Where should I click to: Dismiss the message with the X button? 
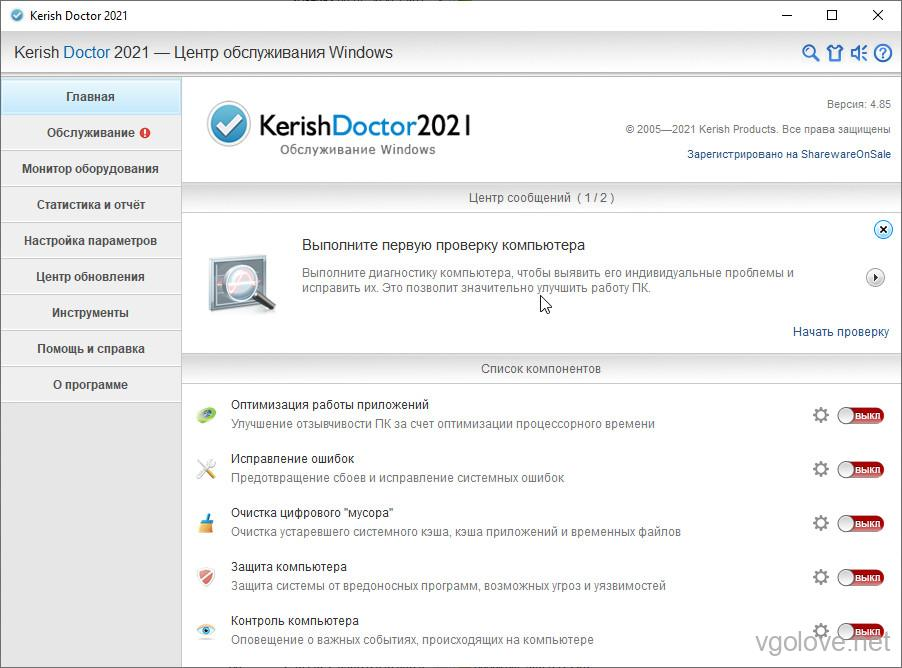883,230
